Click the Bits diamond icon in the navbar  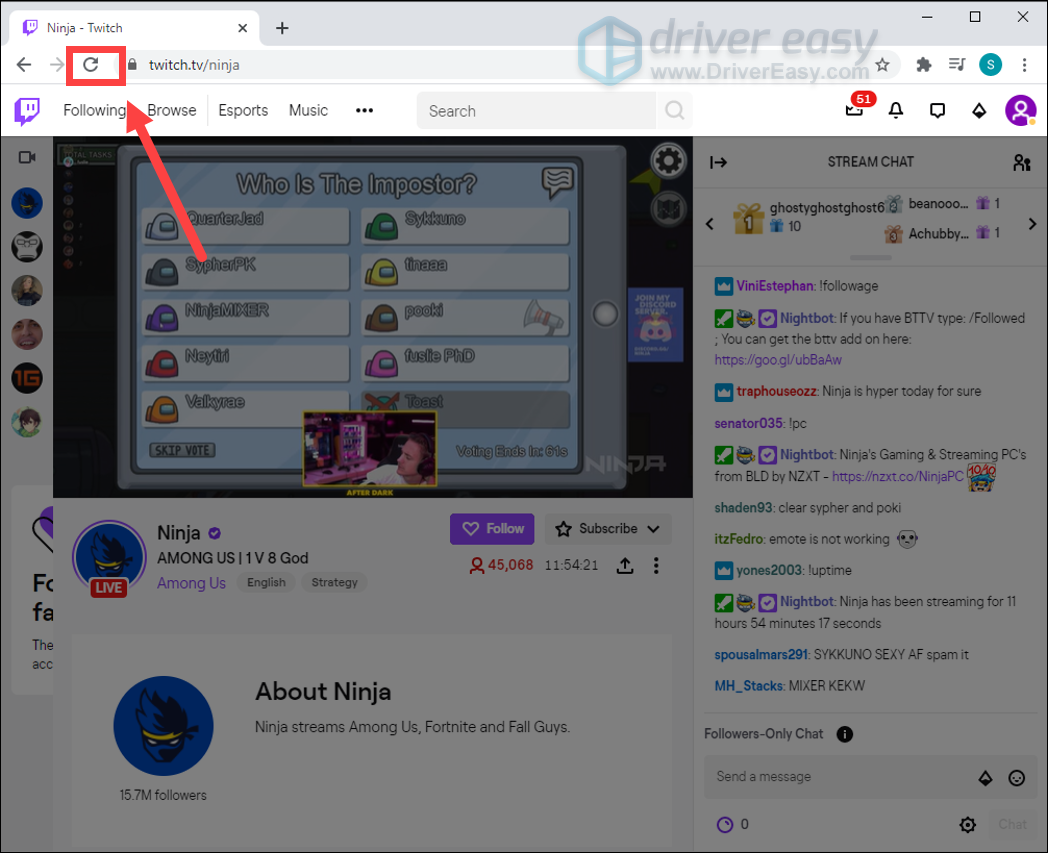tap(978, 110)
